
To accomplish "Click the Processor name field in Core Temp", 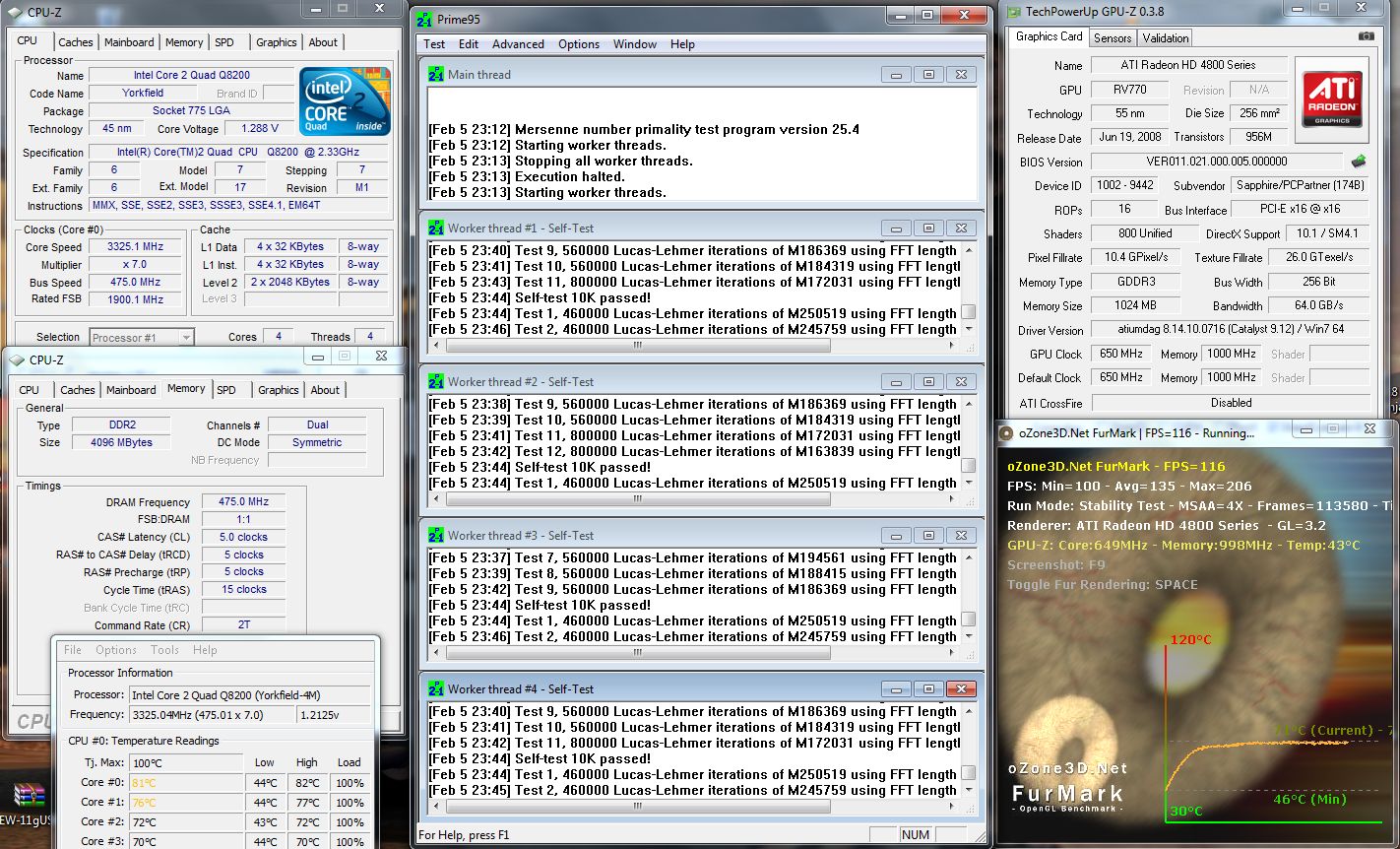I will point(250,694).
